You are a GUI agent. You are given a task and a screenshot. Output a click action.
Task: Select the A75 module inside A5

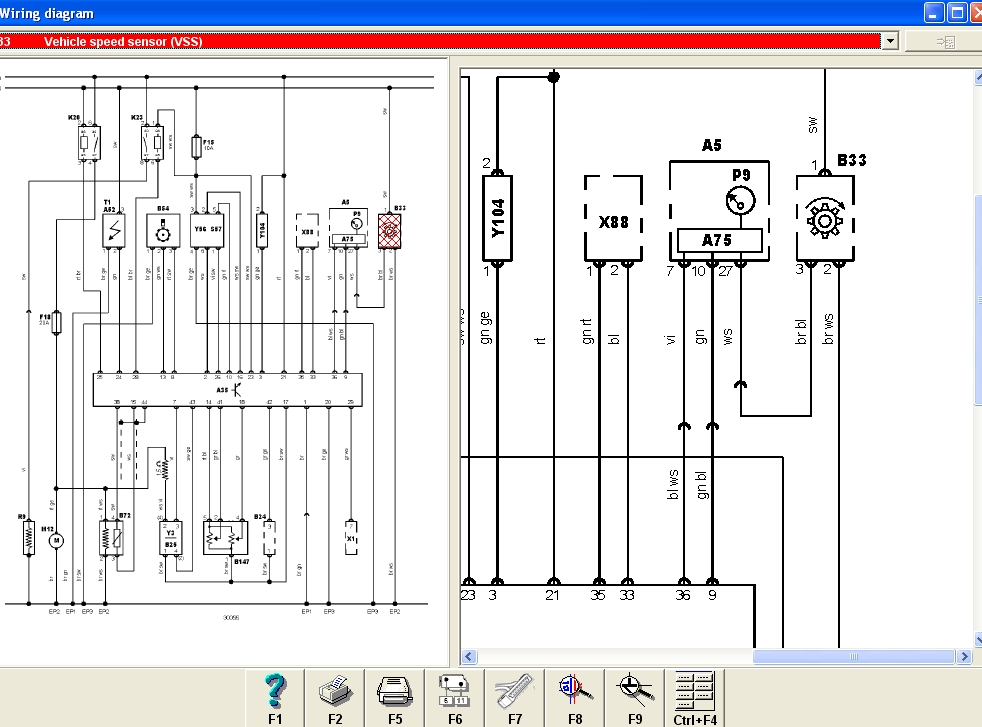click(719, 240)
